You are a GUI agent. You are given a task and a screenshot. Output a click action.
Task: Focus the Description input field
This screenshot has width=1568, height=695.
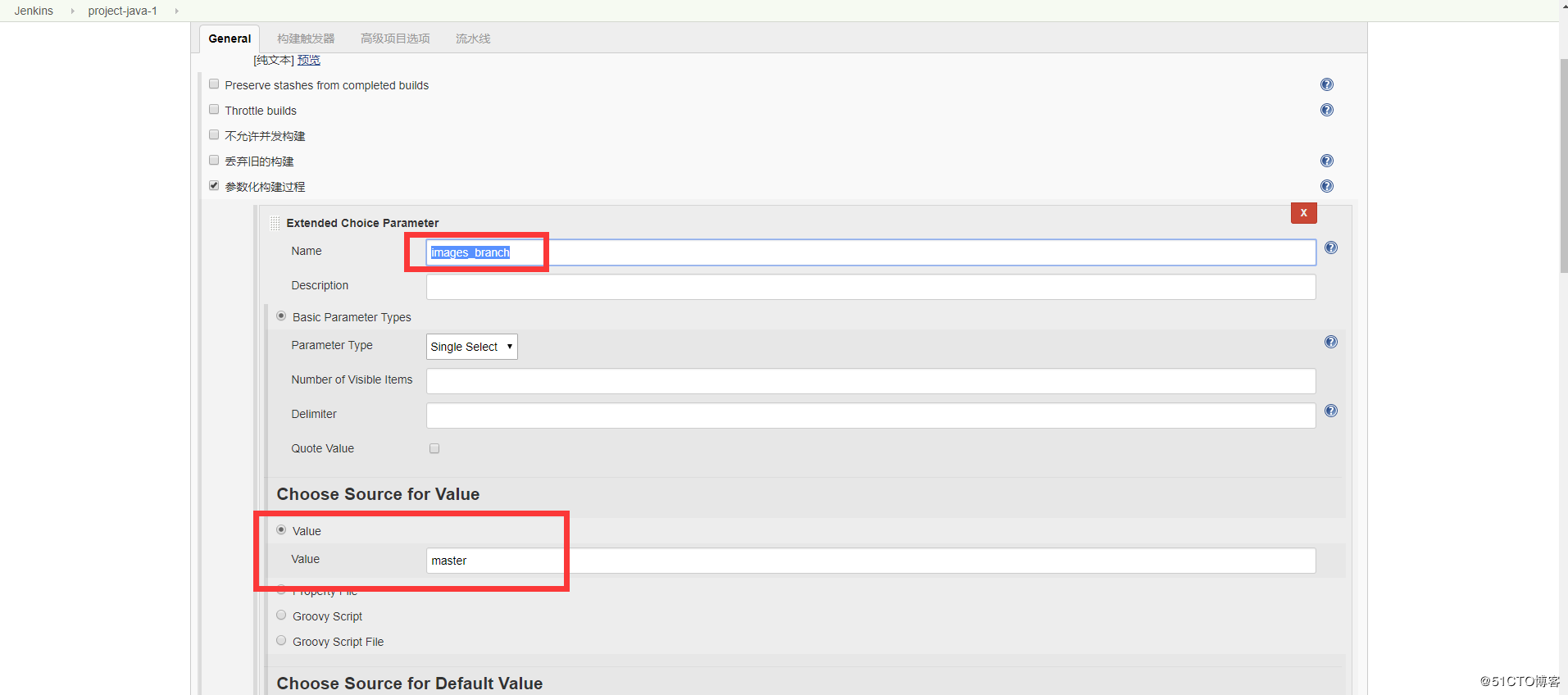(870, 287)
